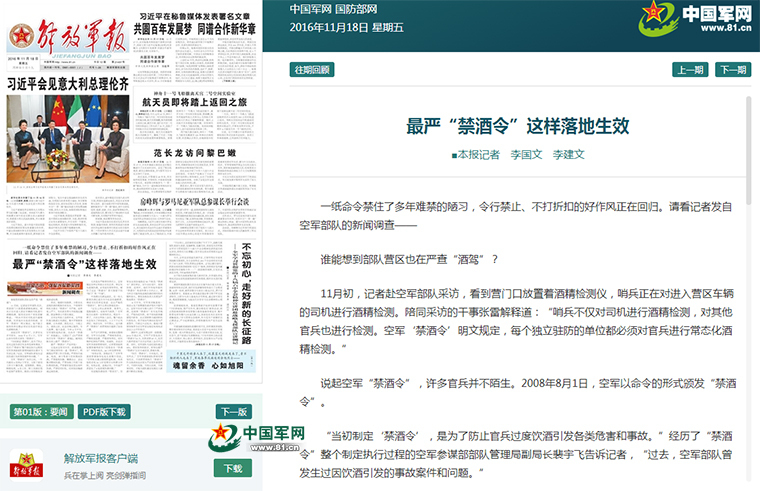Viewport: 760px width, 491px height.
Task: Open headline 航天员即将踏上返回之旅
Action: (194, 102)
